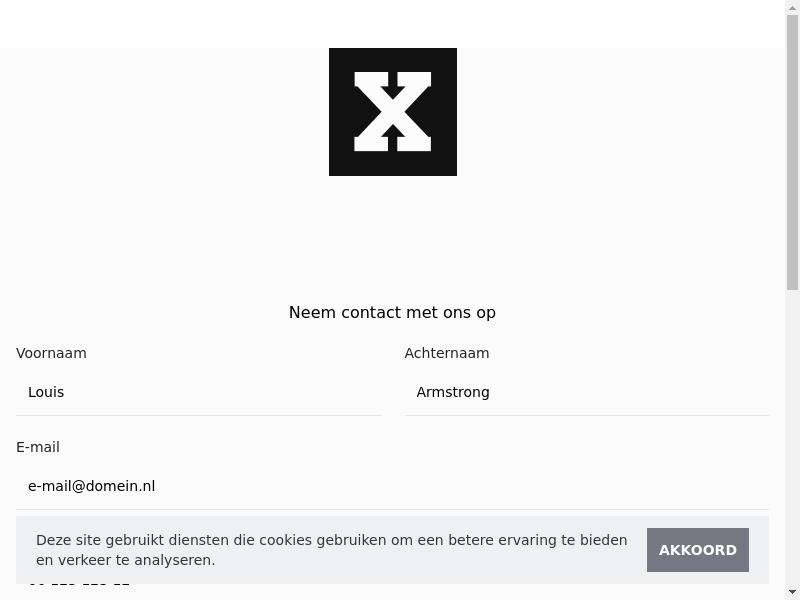
Task: Click the 'Louis' placeholder text
Action: click(x=46, y=393)
